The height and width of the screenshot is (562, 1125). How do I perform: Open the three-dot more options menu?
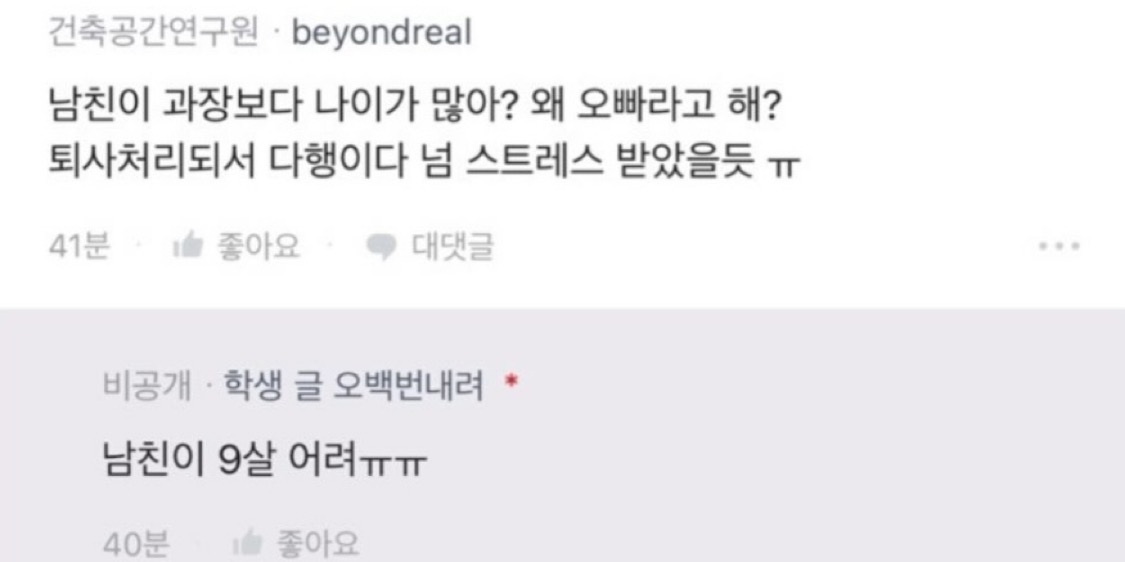point(1060,246)
